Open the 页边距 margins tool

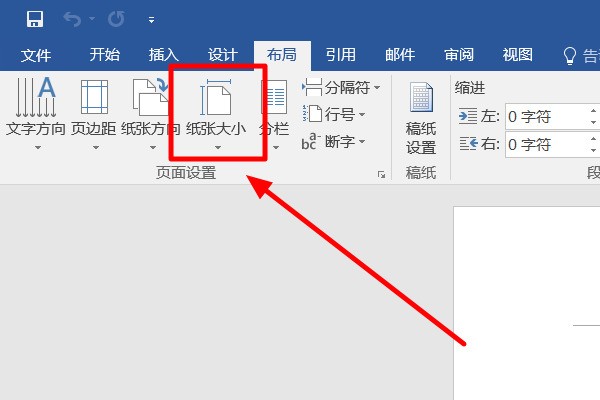95,110
